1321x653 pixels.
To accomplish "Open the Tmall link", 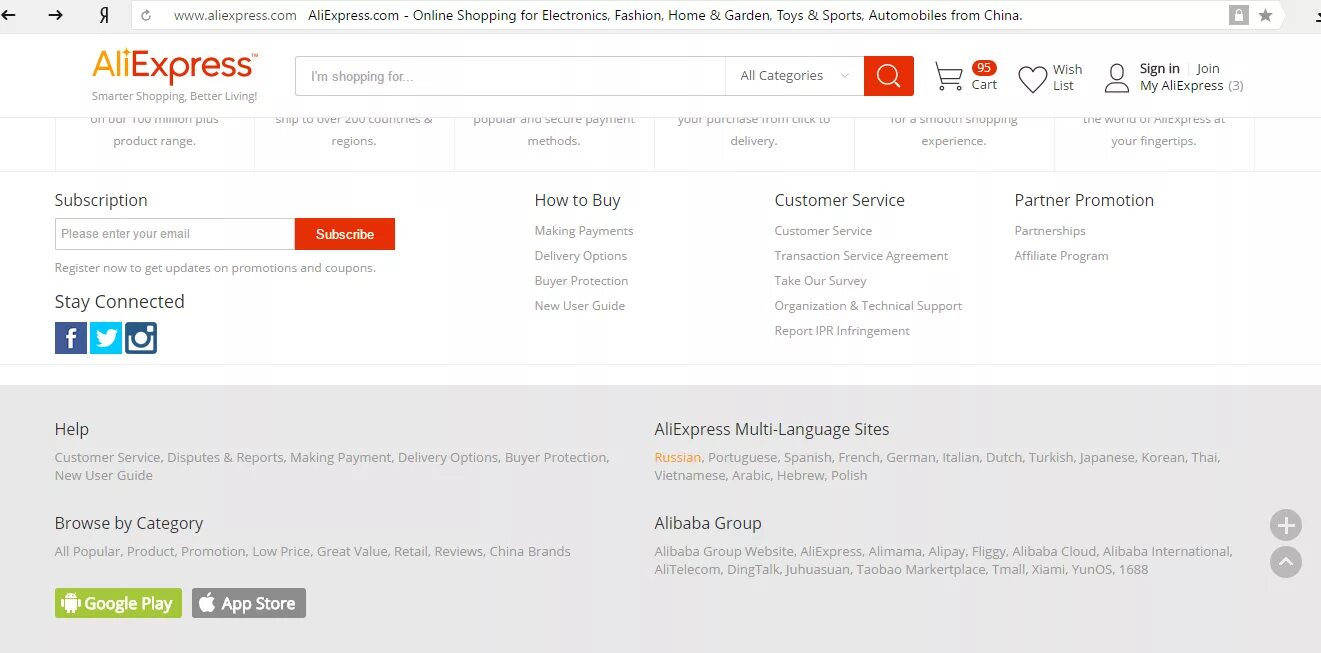I will 1008,569.
